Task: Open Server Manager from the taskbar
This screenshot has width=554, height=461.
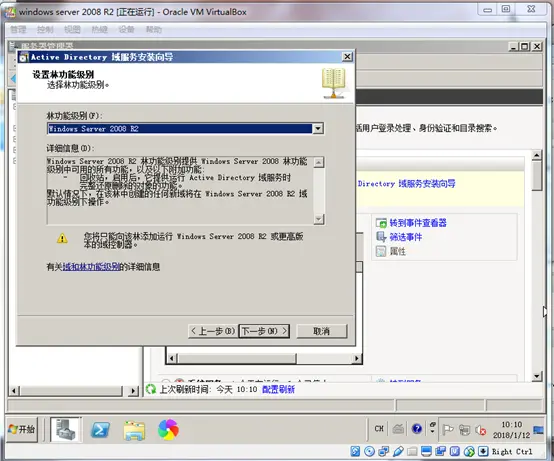Action: point(66,429)
